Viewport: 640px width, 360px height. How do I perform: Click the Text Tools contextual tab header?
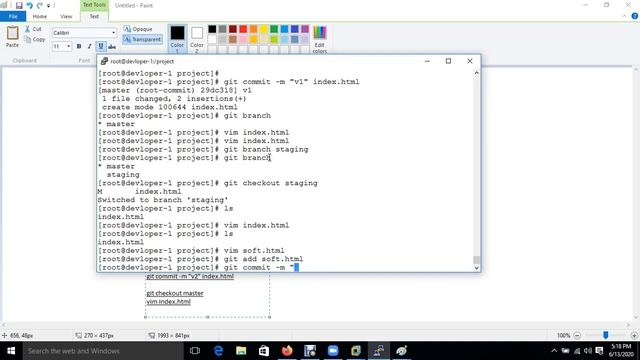tap(94, 5)
